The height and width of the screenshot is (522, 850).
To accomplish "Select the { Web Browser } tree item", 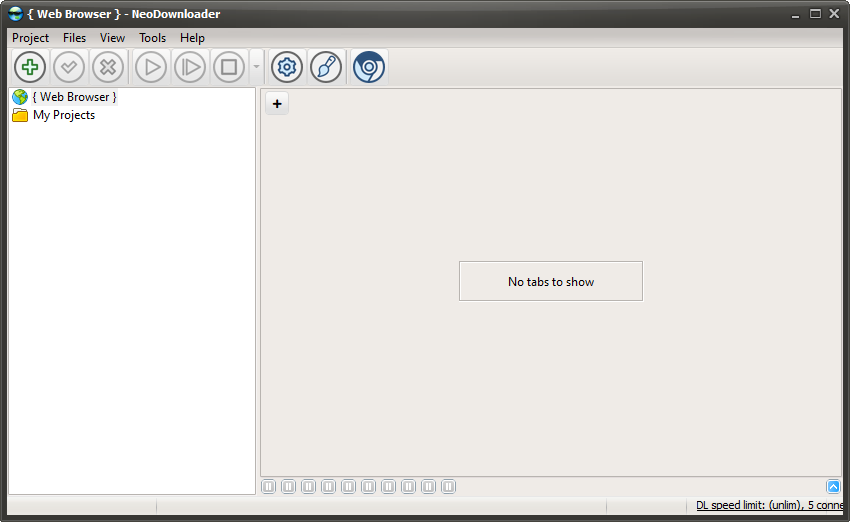I will pos(75,97).
